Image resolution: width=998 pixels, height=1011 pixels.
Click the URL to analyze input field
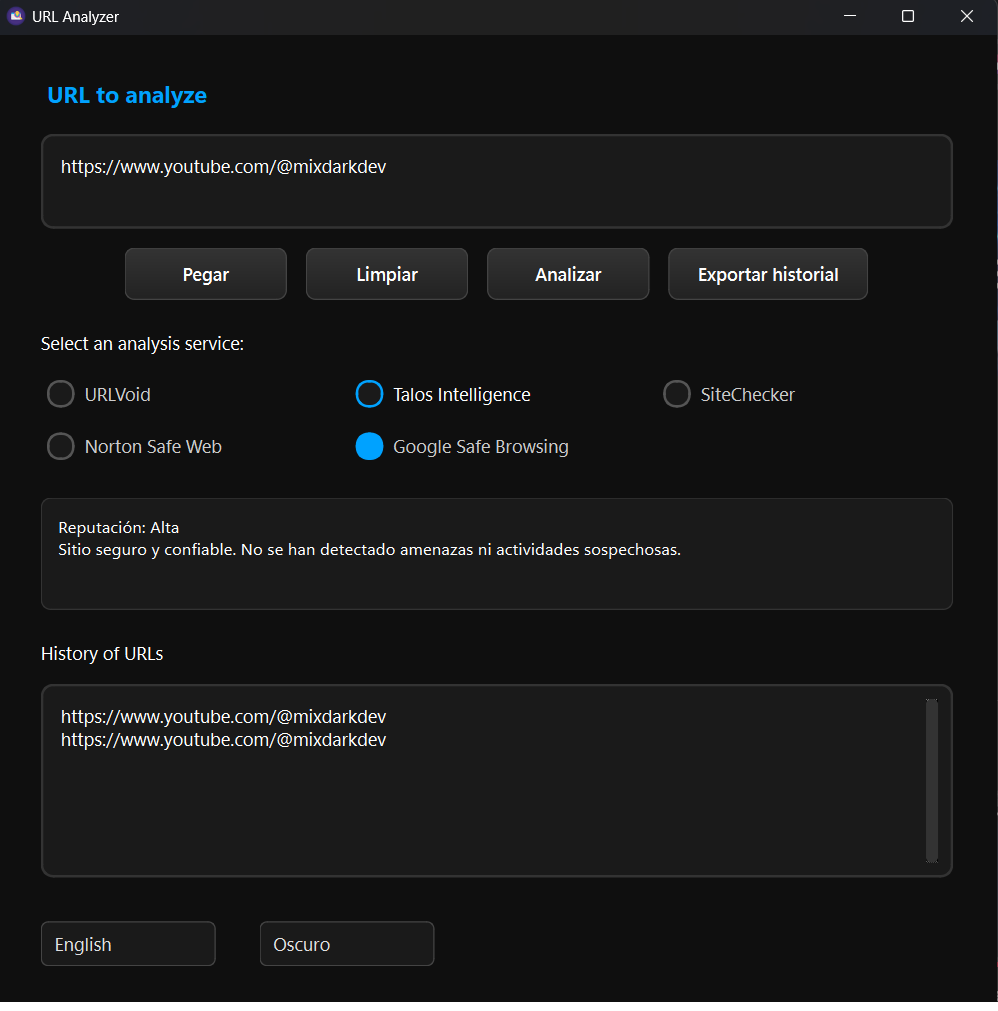pyautogui.click(x=496, y=182)
